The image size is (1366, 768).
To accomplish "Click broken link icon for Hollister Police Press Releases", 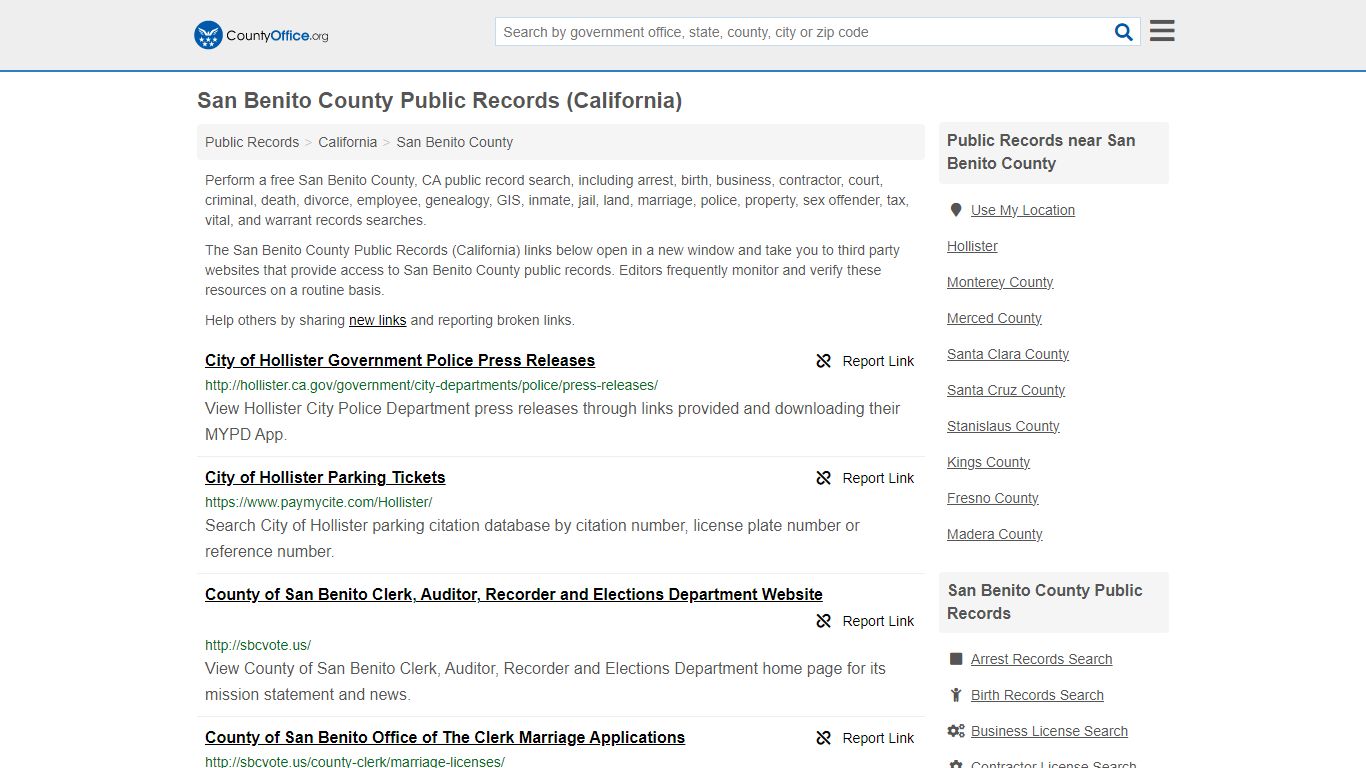I will [x=824, y=361].
